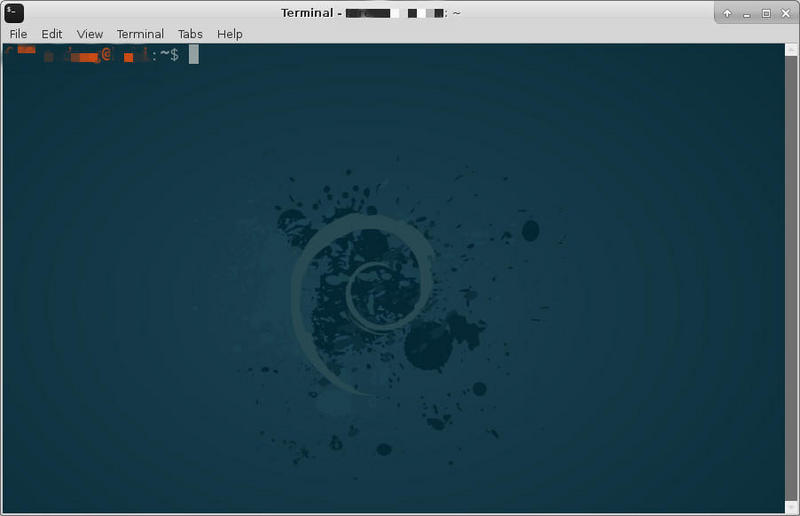Open the View menu

(90, 34)
